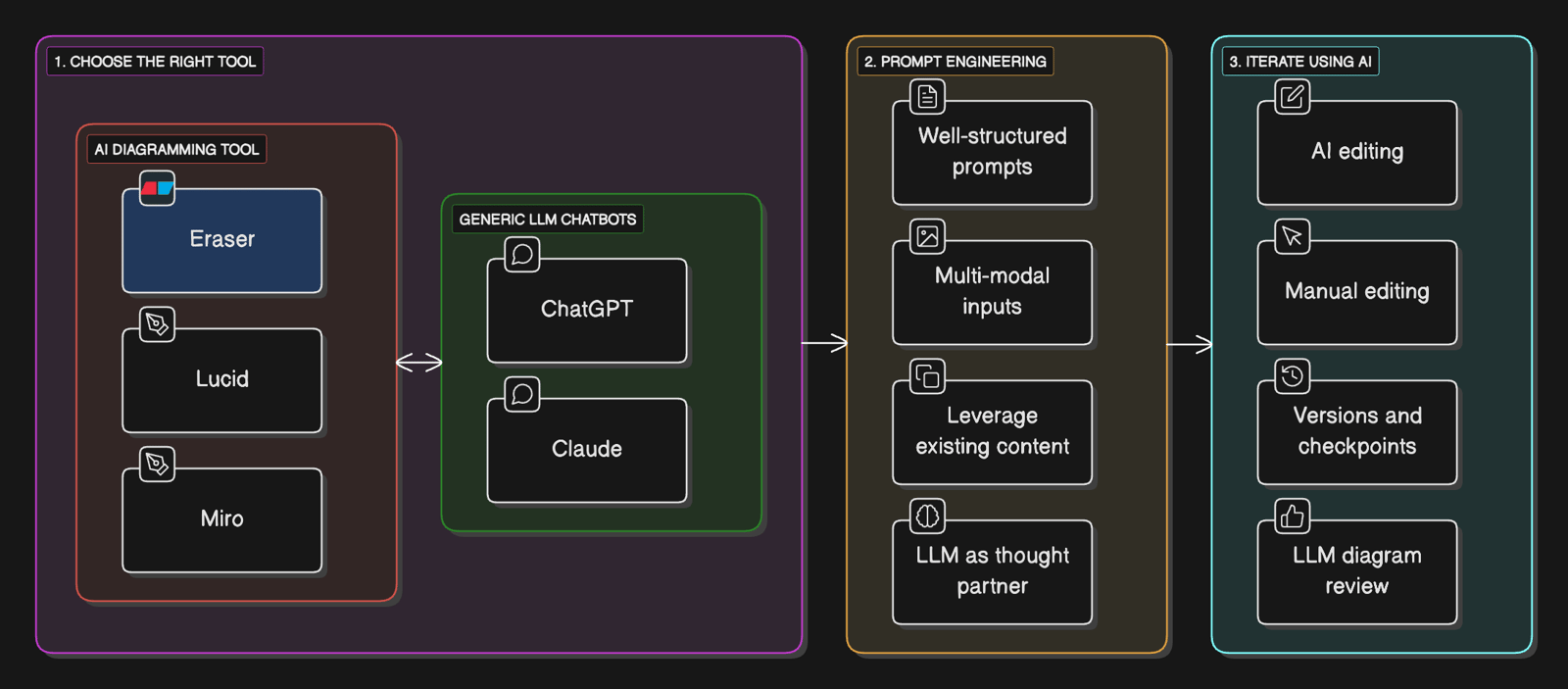Click the pen icon above Lucid
This screenshot has width=1568, height=689.
(157, 324)
